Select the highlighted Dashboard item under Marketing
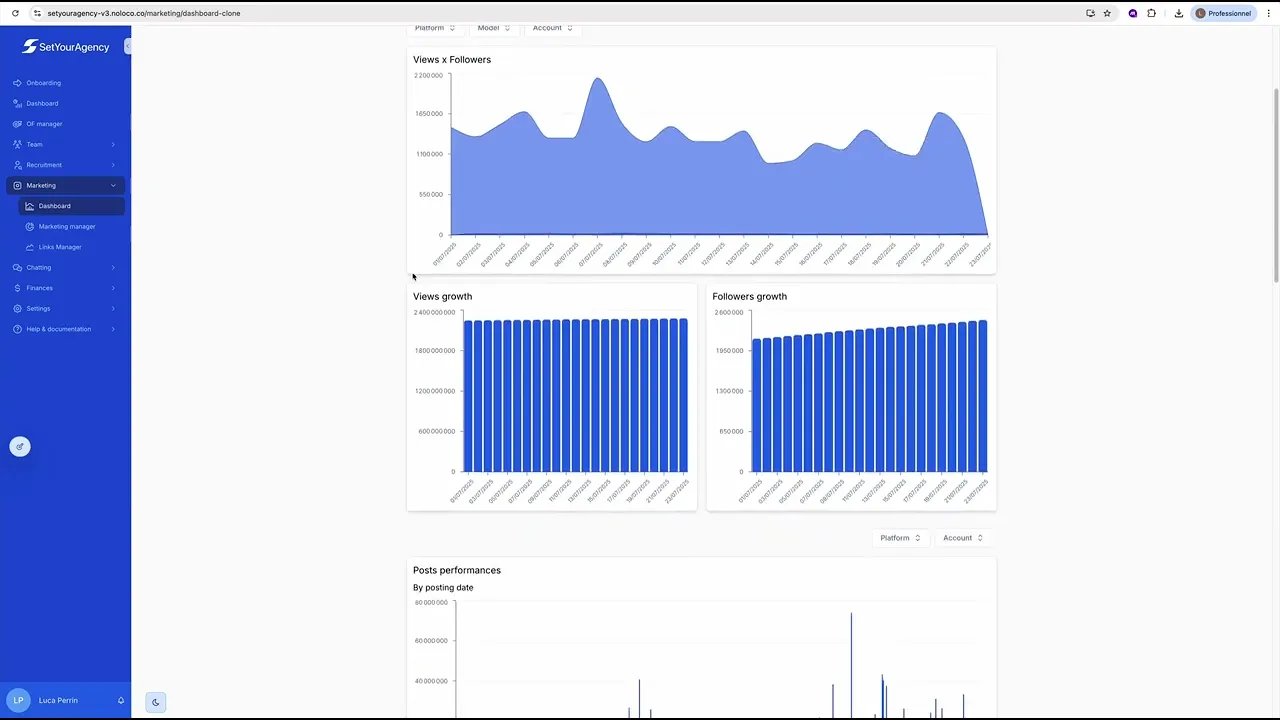 [72, 206]
